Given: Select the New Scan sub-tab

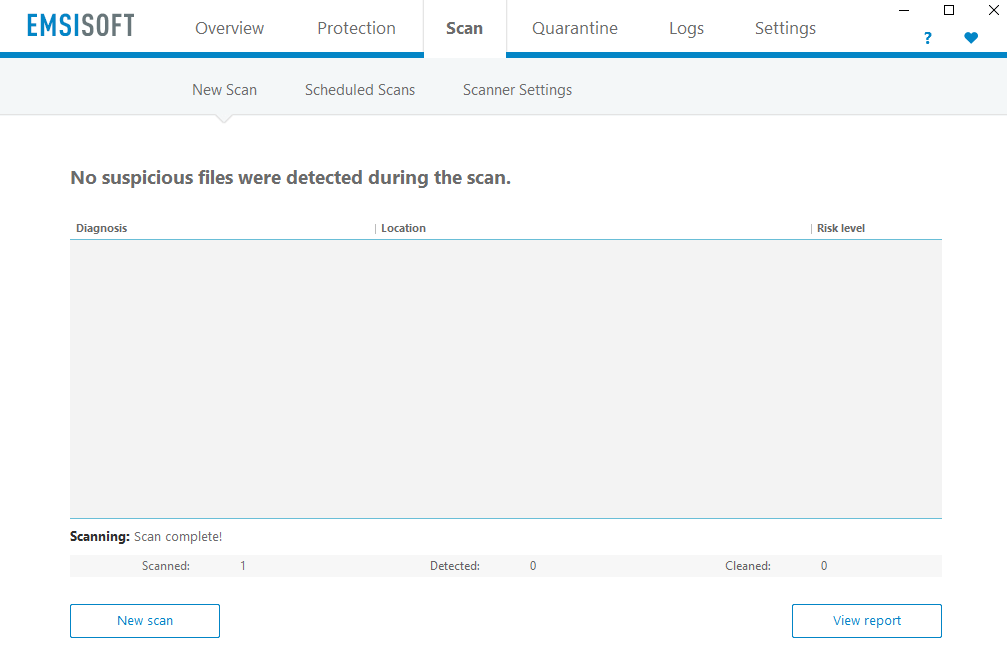Looking at the screenshot, I should (224, 90).
